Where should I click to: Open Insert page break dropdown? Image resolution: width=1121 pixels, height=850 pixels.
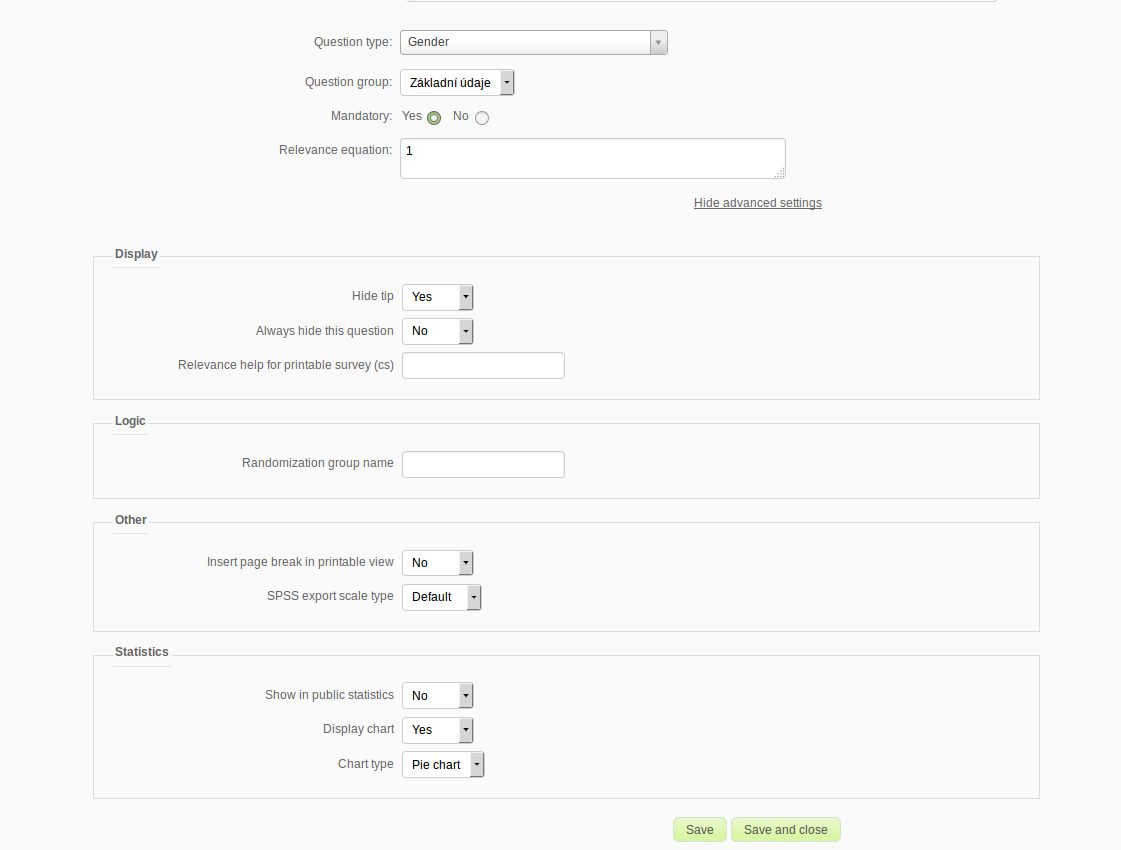point(437,563)
